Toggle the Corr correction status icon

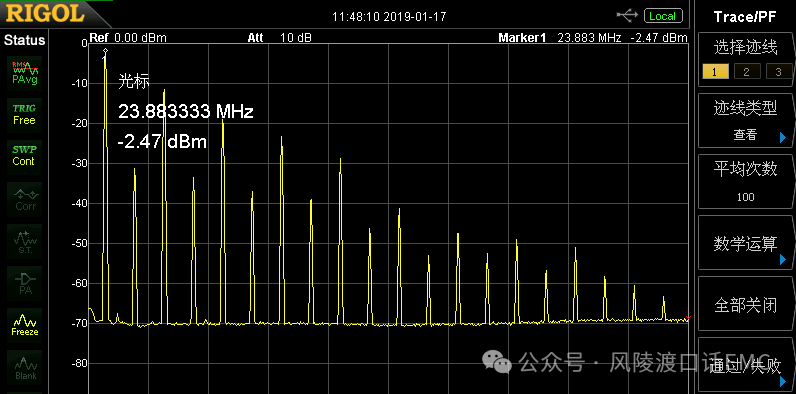click(x=25, y=200)
